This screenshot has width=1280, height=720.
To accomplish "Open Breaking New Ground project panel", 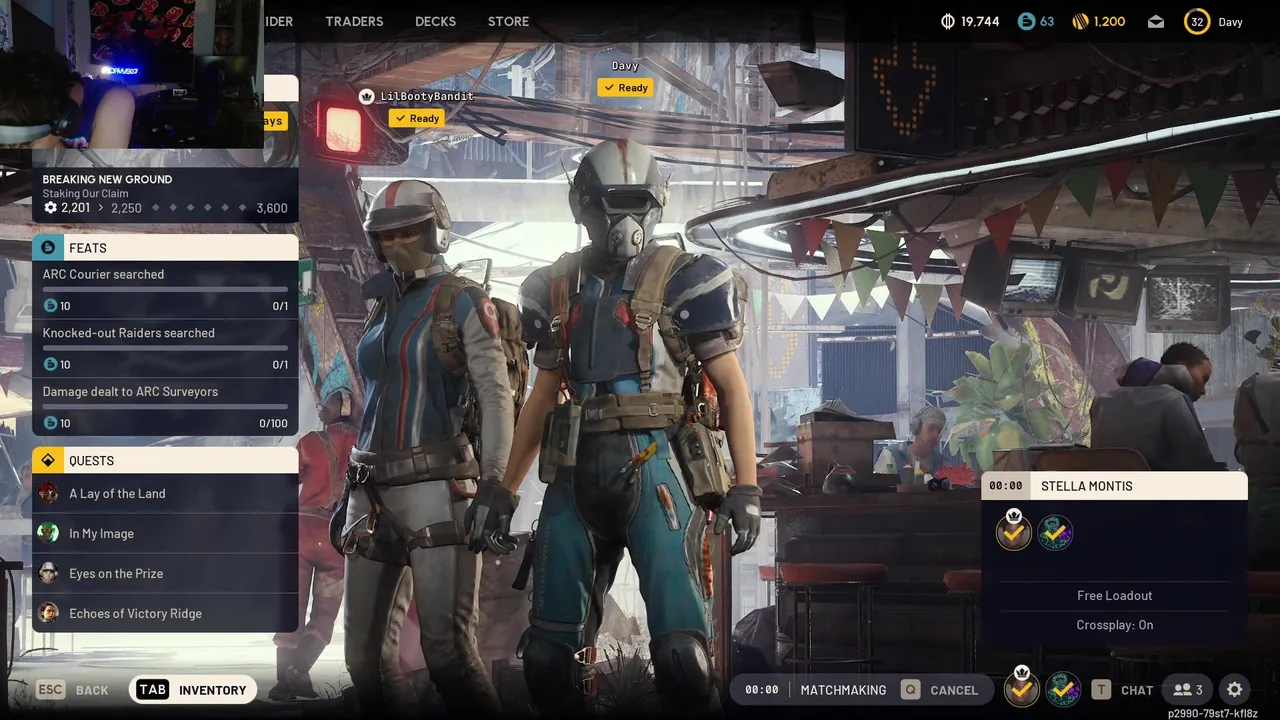I will 165,194.
